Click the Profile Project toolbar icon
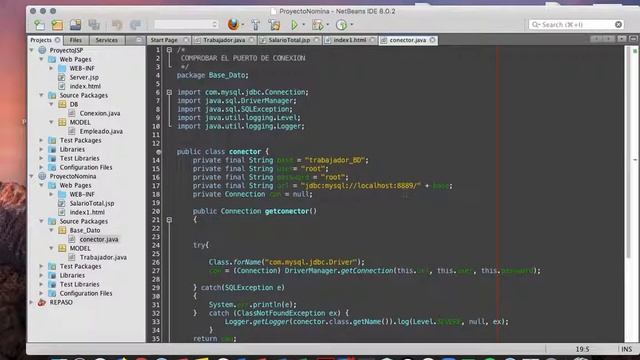The width and height of the screenshot is (640, 360). click(x=341, y=25)
